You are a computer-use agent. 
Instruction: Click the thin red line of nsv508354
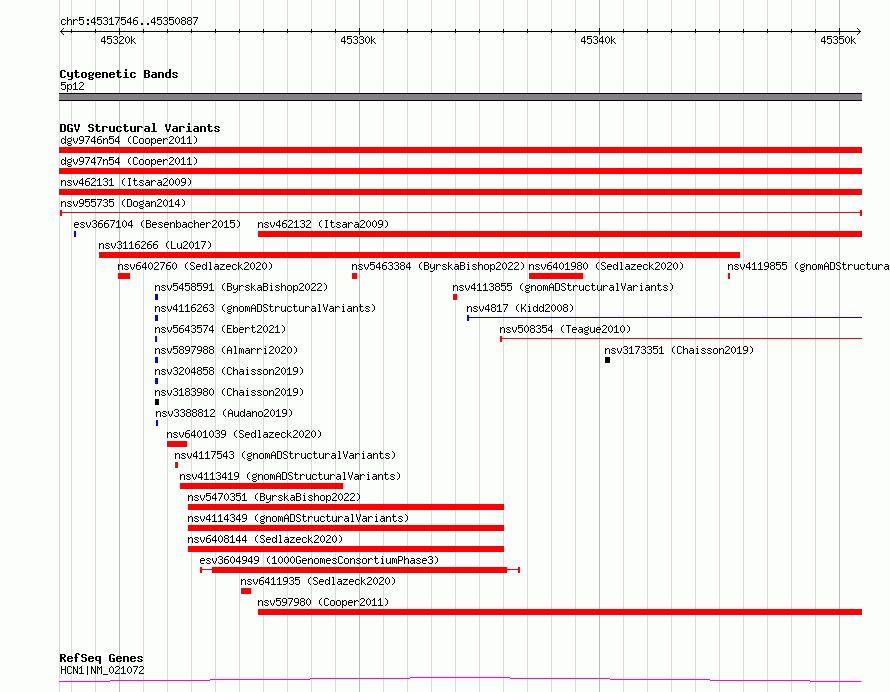tap(681, 339)
